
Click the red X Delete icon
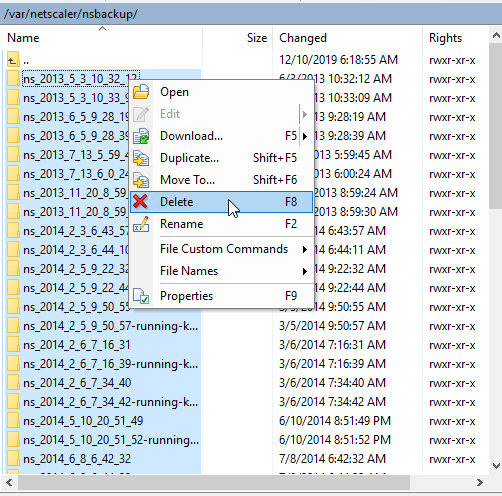(140, 202)
